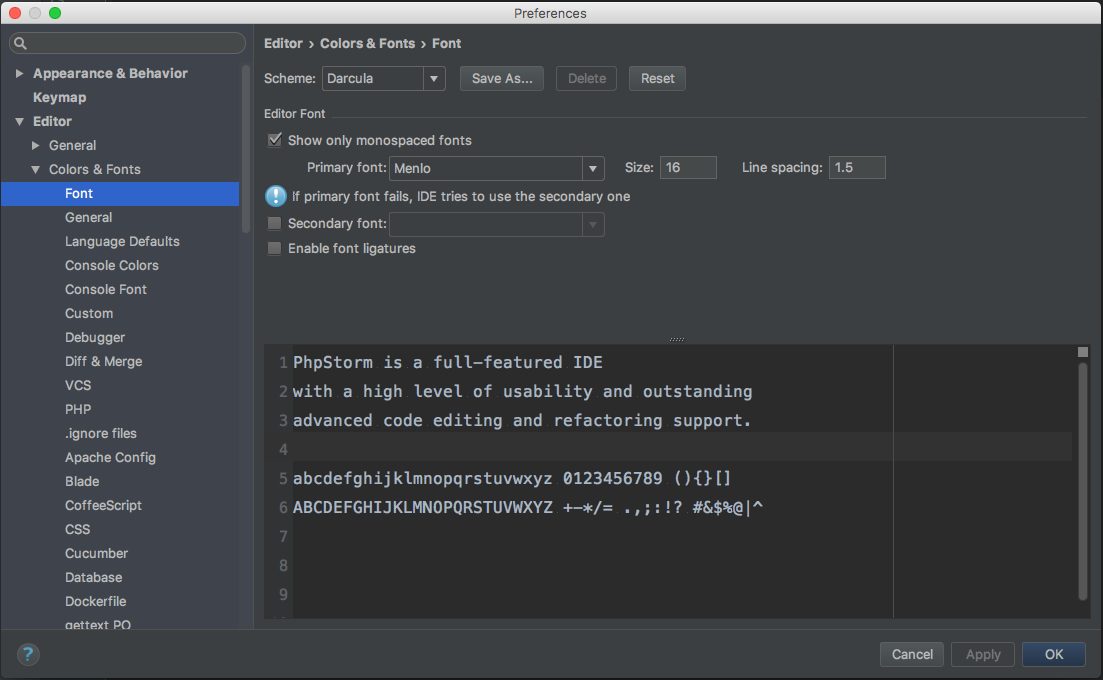Select Keymap in settings tree
The image size is (1103, 680).
[x=60, y=97]
